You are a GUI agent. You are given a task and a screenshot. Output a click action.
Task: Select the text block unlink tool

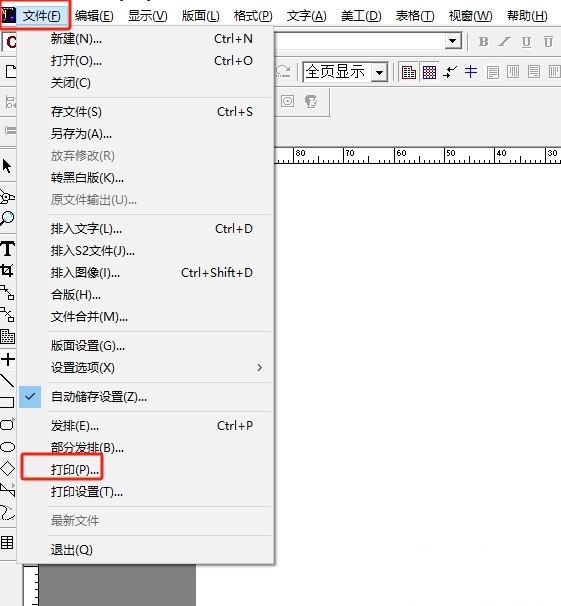click(x=7, y=315)
